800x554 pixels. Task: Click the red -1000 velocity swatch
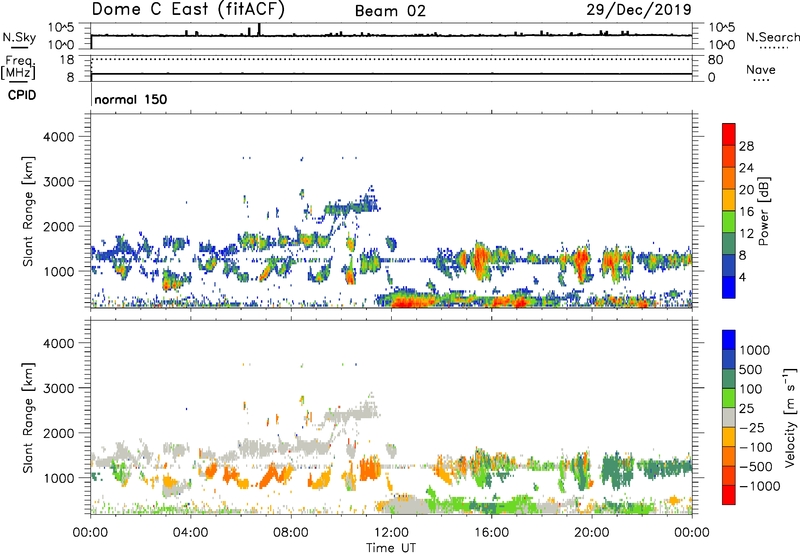tap(729, 495)
